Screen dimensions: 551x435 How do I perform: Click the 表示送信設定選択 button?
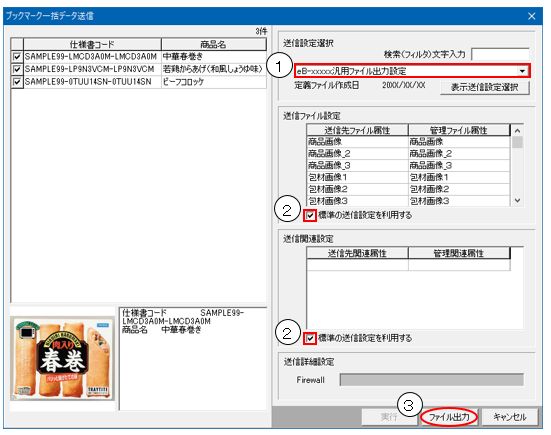tap(485, 87)
